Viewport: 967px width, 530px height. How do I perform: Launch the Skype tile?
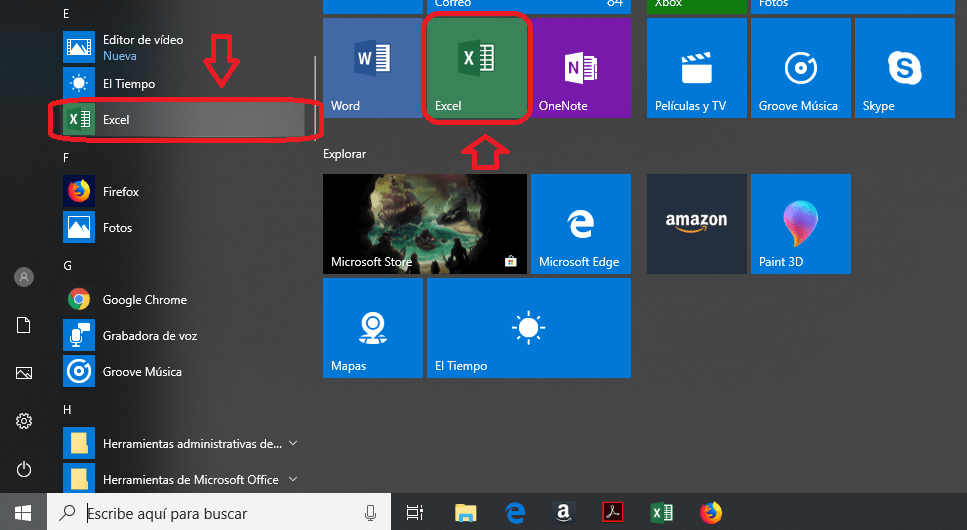(905, 68)
